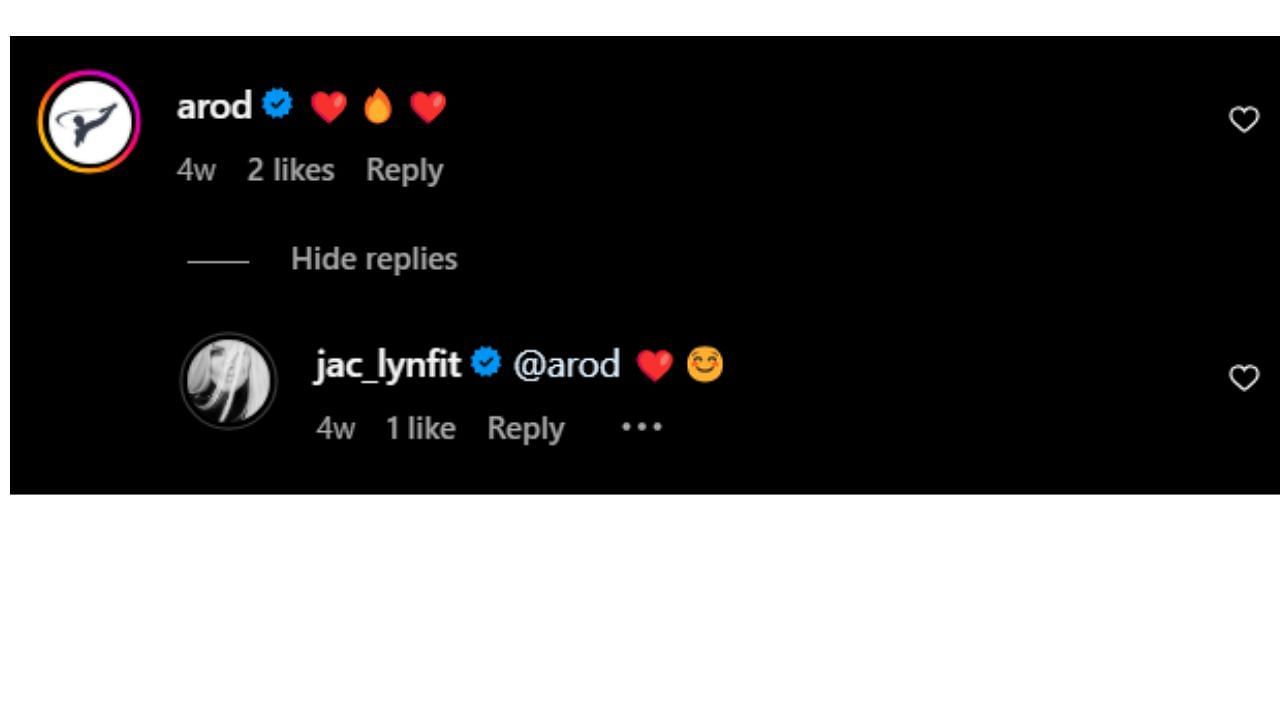Click the smiling face emoji in jac_lynfit's reply

(x=704, y=365)
